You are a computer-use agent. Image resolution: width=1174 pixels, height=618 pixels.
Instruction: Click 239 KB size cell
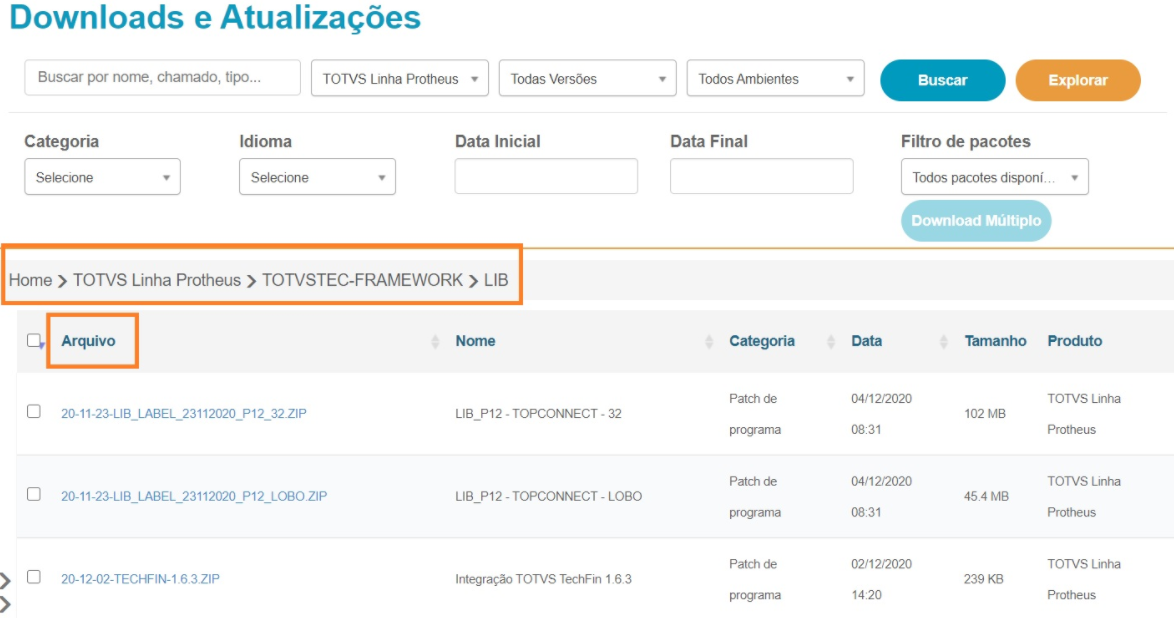[x=984, y=579]
